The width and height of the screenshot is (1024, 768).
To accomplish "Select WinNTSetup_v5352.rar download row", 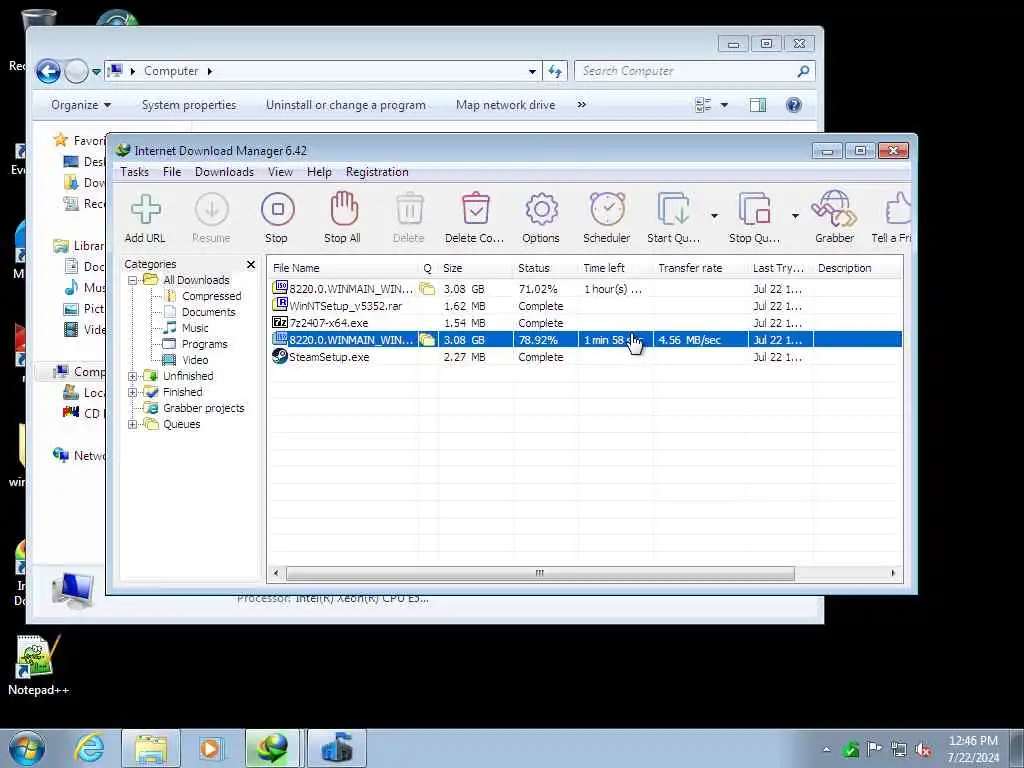I will (584, 306).
